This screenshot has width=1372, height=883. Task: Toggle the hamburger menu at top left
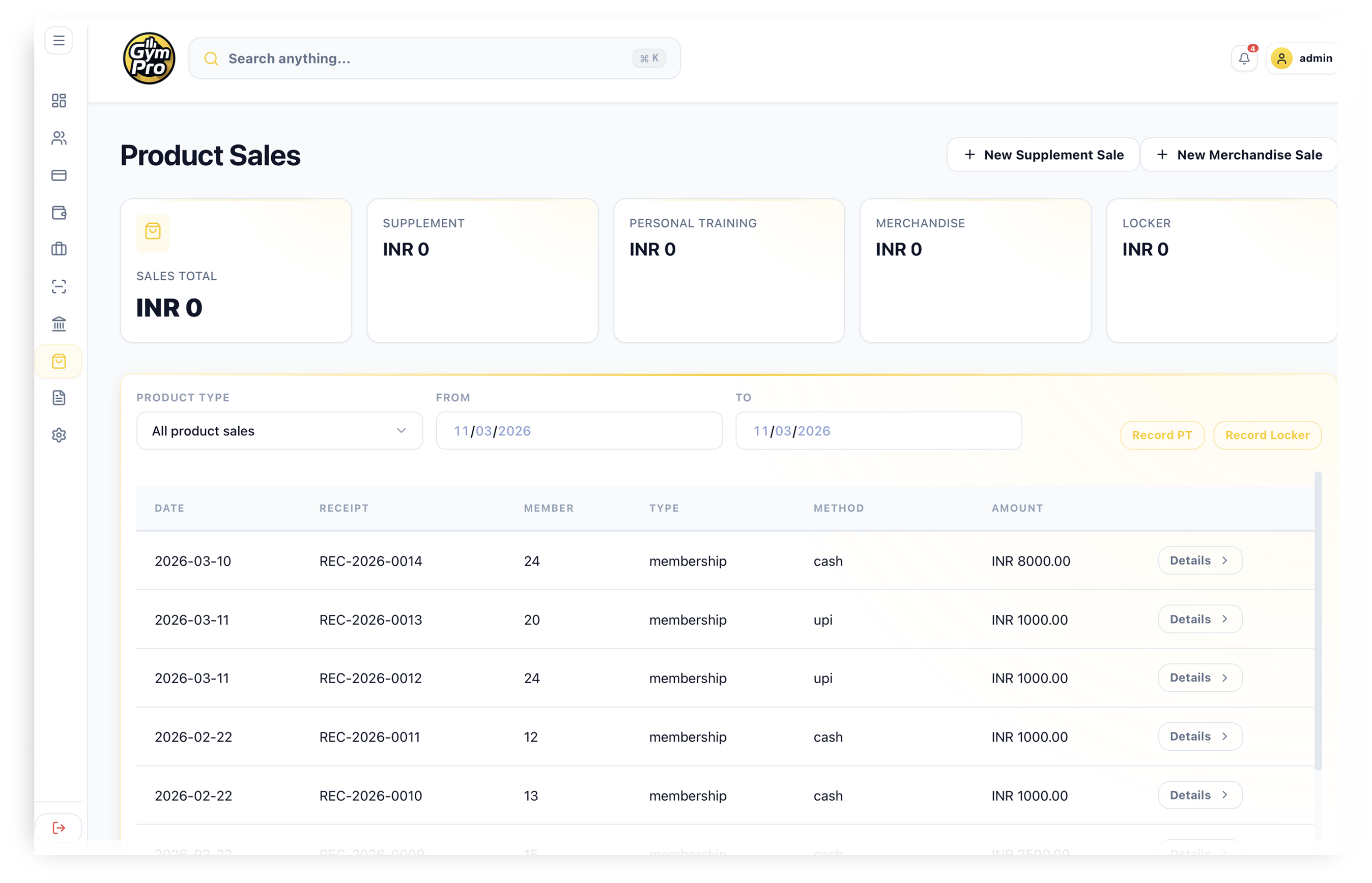click(x=59, y=40)
